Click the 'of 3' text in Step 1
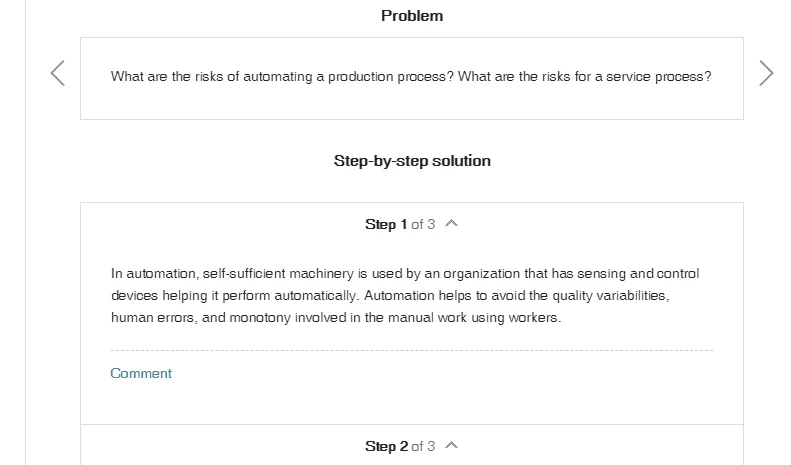The height and width of the screenshot is (465, 791). click(423, 224)
